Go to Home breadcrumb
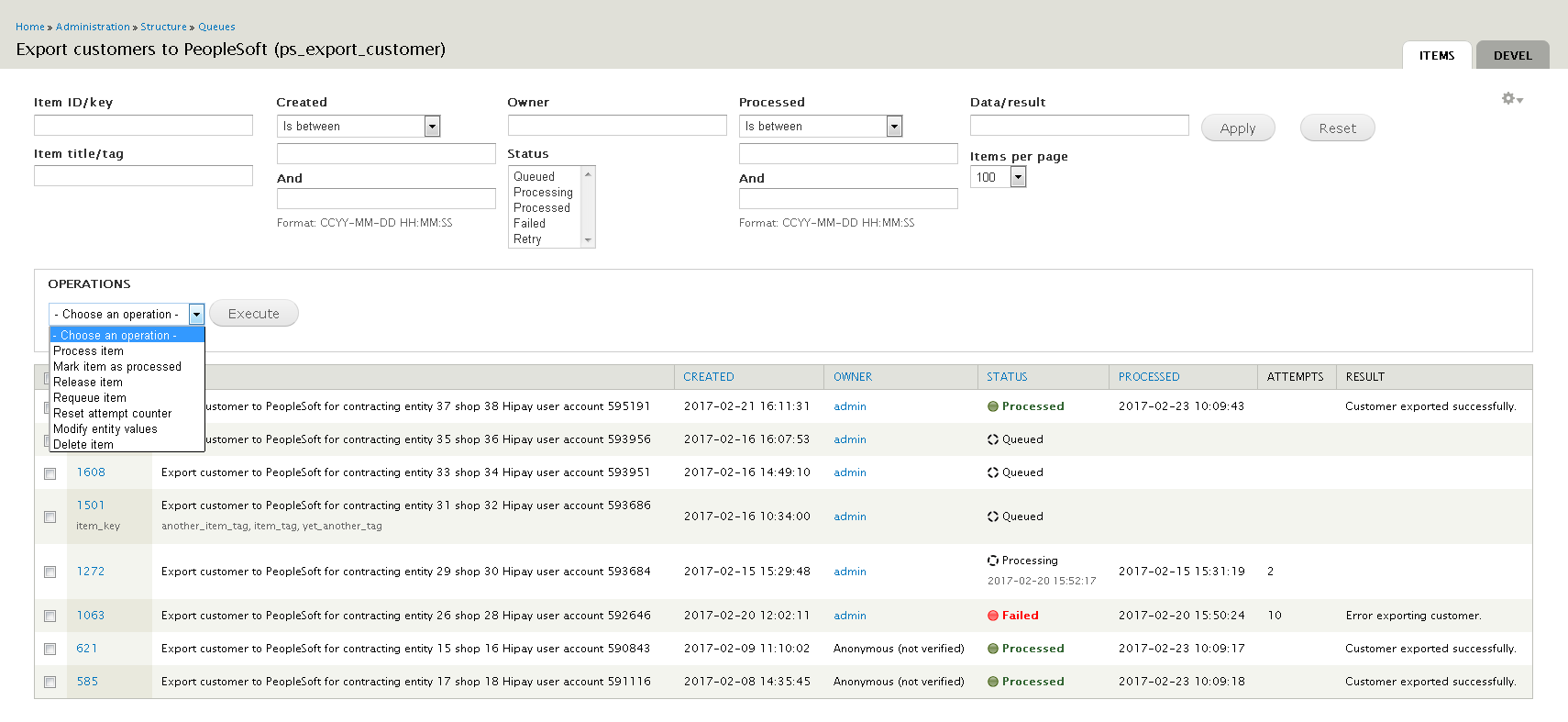 coord(30,27)
